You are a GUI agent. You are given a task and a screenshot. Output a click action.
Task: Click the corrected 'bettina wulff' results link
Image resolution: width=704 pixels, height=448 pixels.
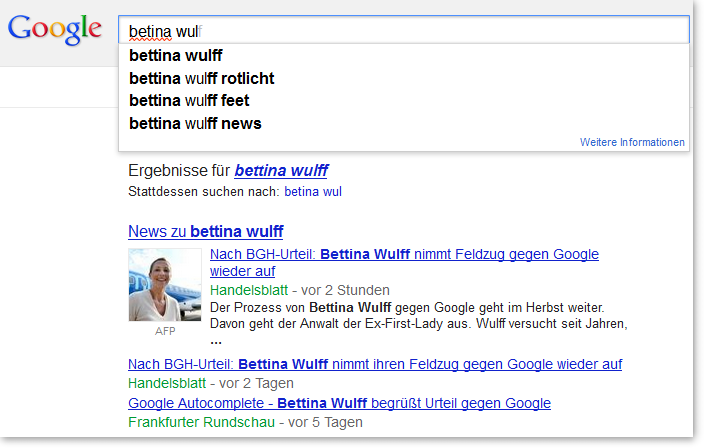pos(281,171)
